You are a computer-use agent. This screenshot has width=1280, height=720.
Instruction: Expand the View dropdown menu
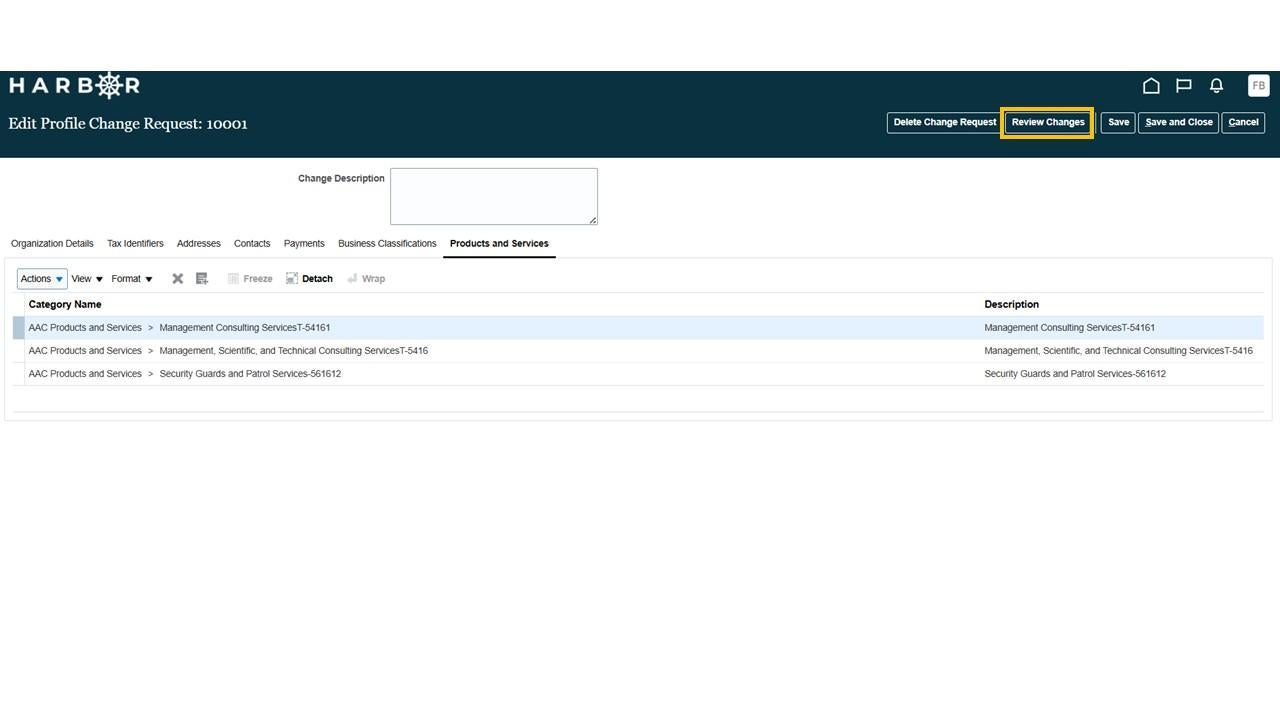(87, 279)
